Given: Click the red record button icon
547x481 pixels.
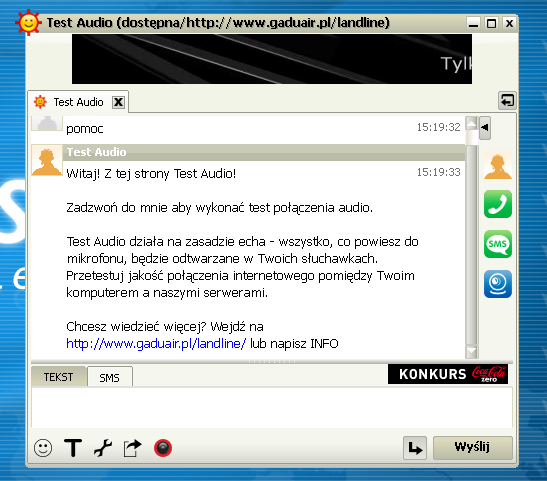Looking at the screenshot, I should click(x=163, y=448).
